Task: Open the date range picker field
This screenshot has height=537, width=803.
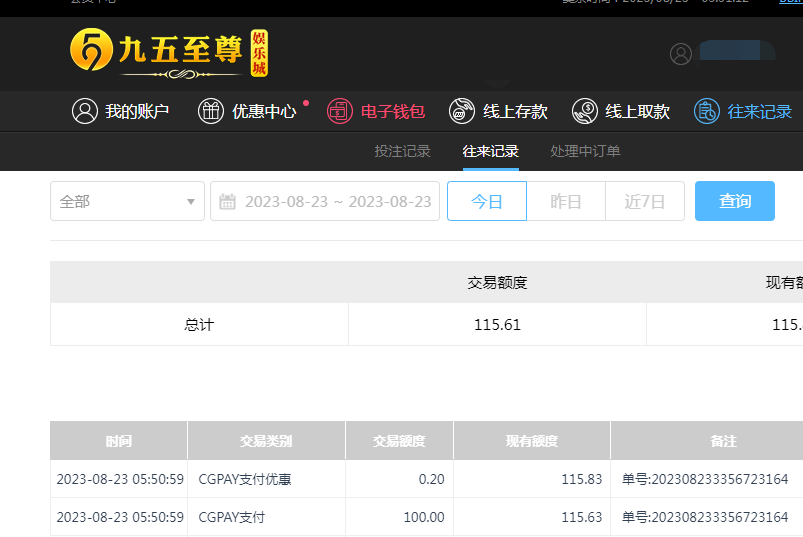Action: (337, 201)
